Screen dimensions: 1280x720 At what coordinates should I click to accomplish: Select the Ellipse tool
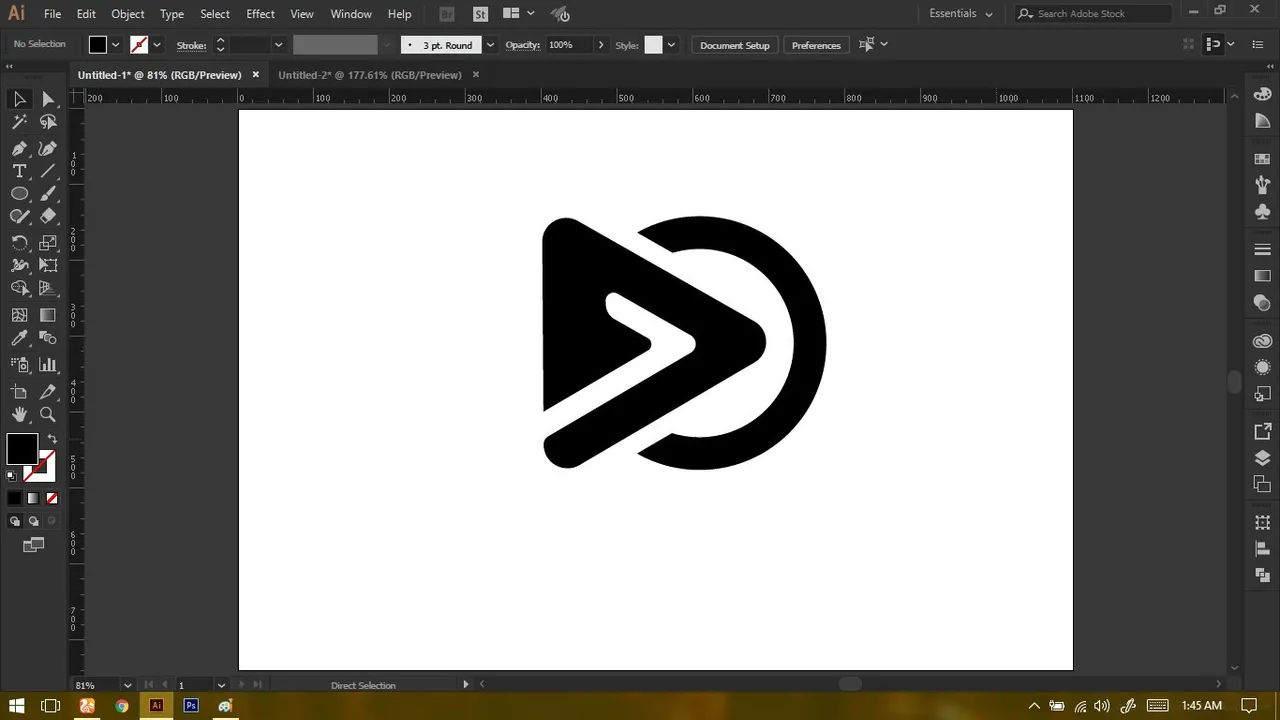click(19, 194)
